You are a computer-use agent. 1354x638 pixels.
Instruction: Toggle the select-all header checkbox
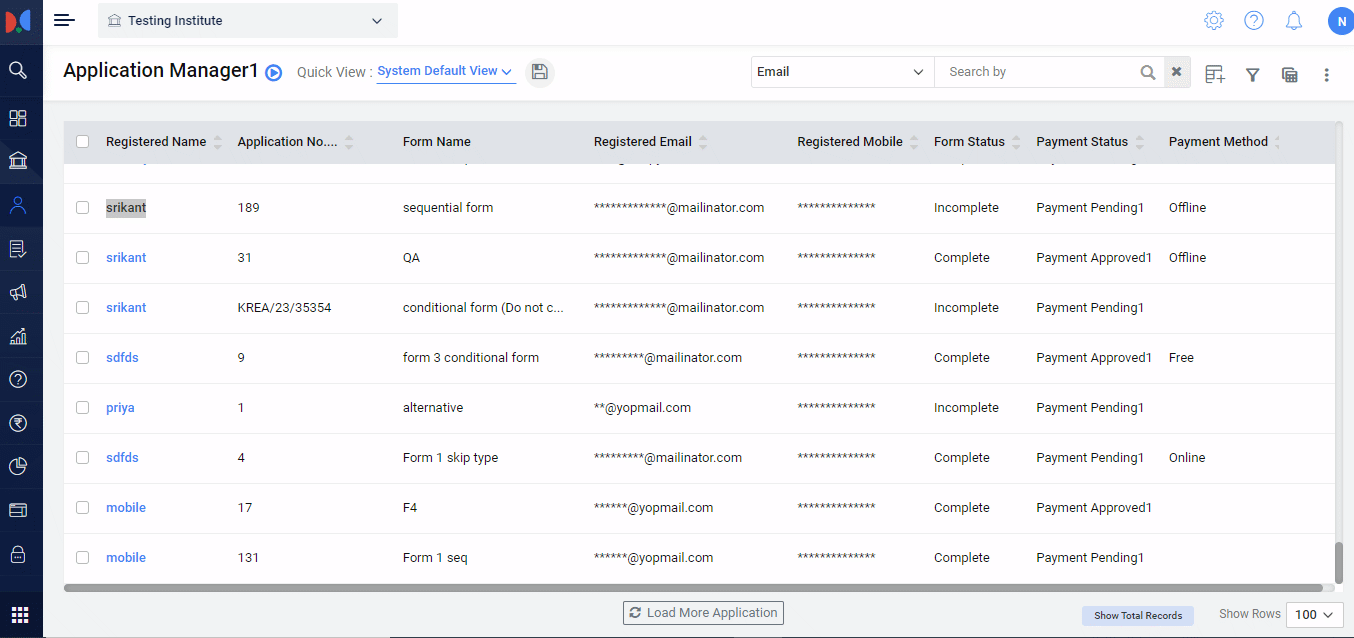point(83,142)
